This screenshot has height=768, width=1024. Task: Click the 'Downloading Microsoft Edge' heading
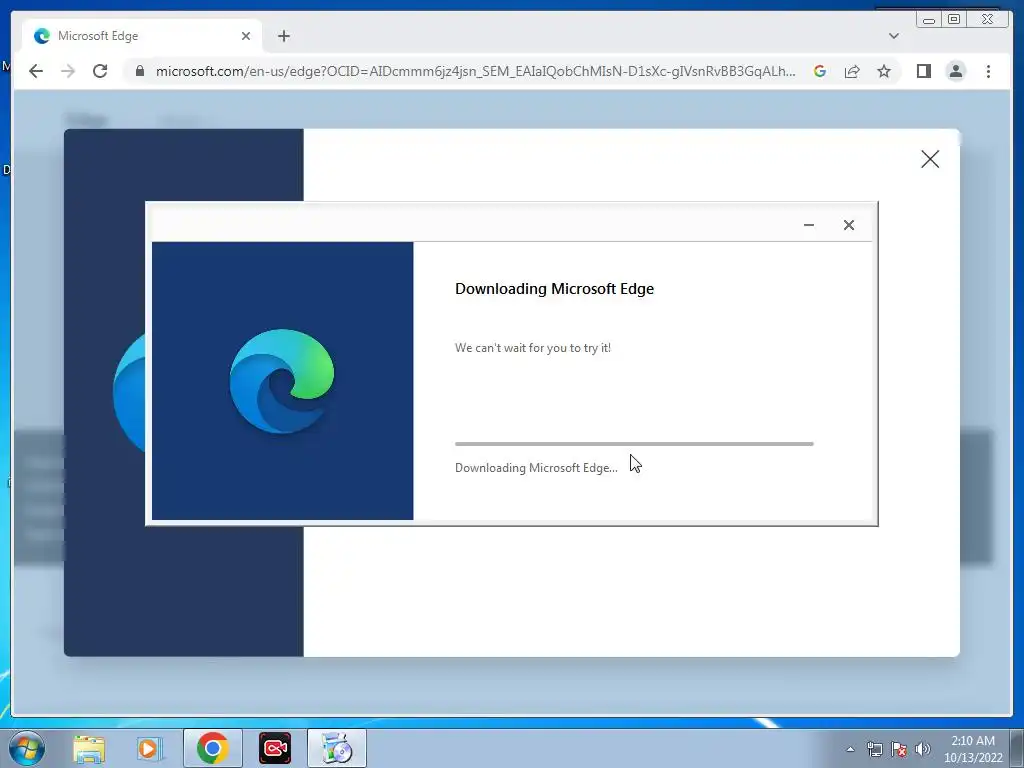coord(554,289)
